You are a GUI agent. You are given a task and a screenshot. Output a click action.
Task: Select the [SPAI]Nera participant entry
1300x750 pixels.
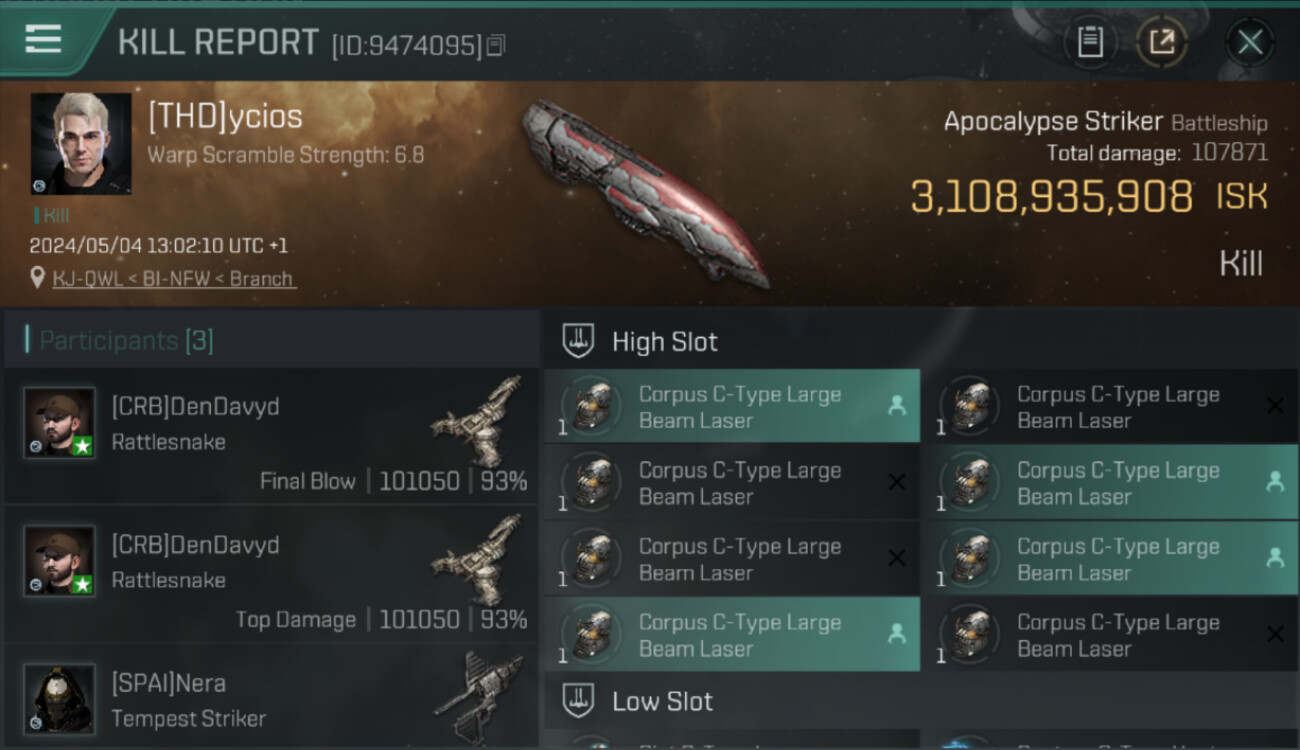tap(271, 698)
